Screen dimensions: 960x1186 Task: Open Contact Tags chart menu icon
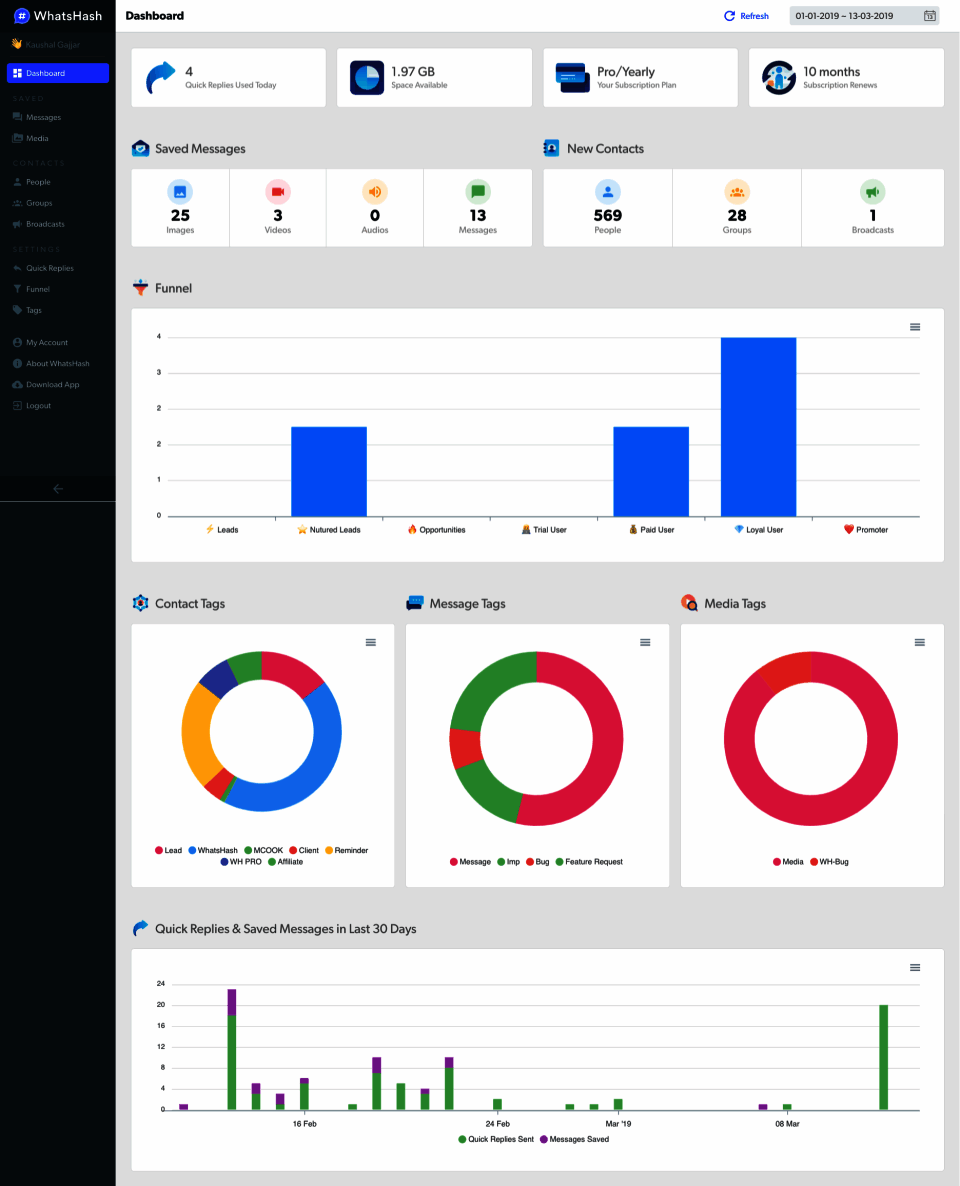point(371,642)
